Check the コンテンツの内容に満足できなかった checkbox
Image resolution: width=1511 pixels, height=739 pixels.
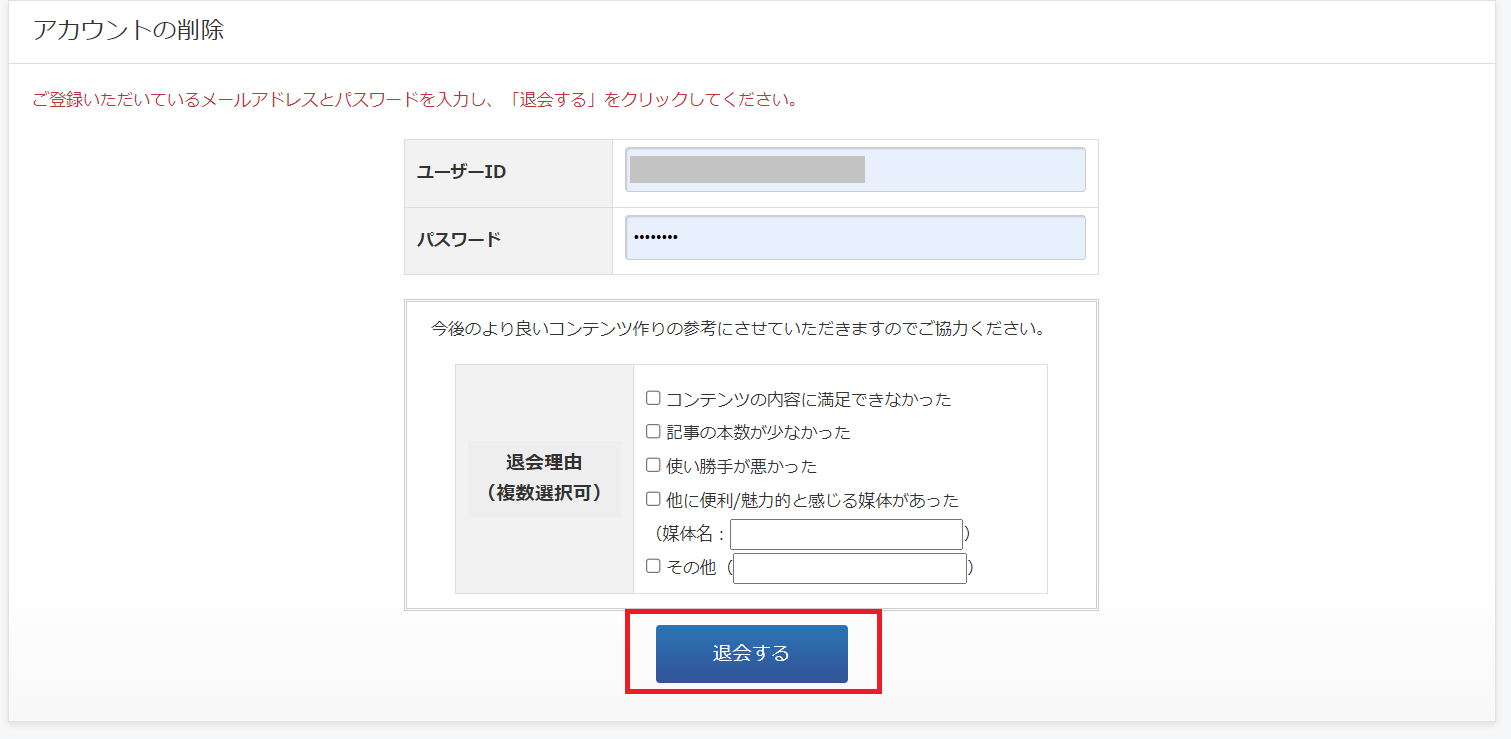[x=653, y=398]
